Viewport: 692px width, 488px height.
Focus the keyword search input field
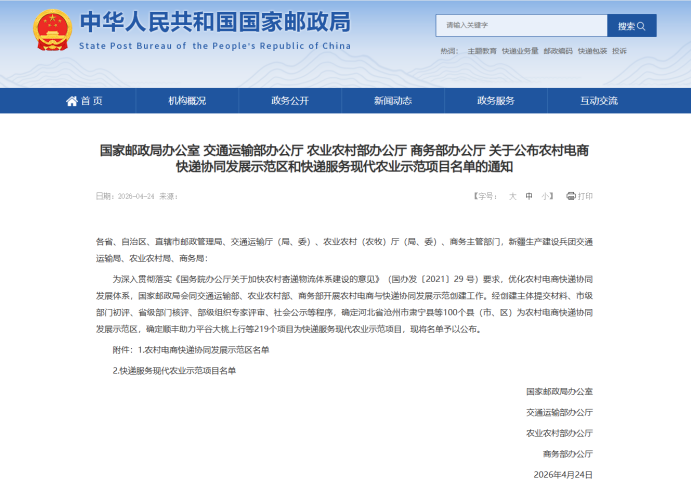(x=520, y=25)
